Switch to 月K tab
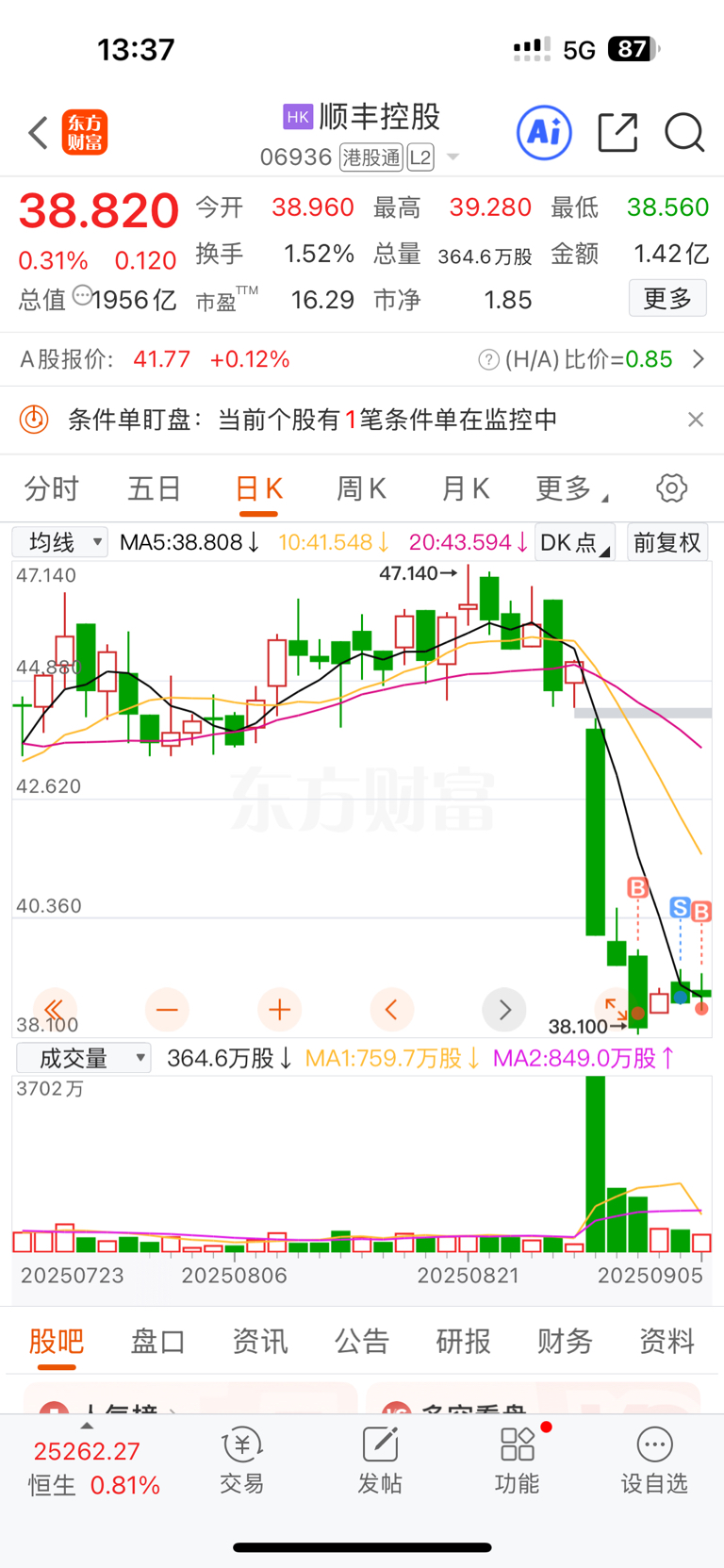This screenshot has width=724, height=1568. (465, 488)
